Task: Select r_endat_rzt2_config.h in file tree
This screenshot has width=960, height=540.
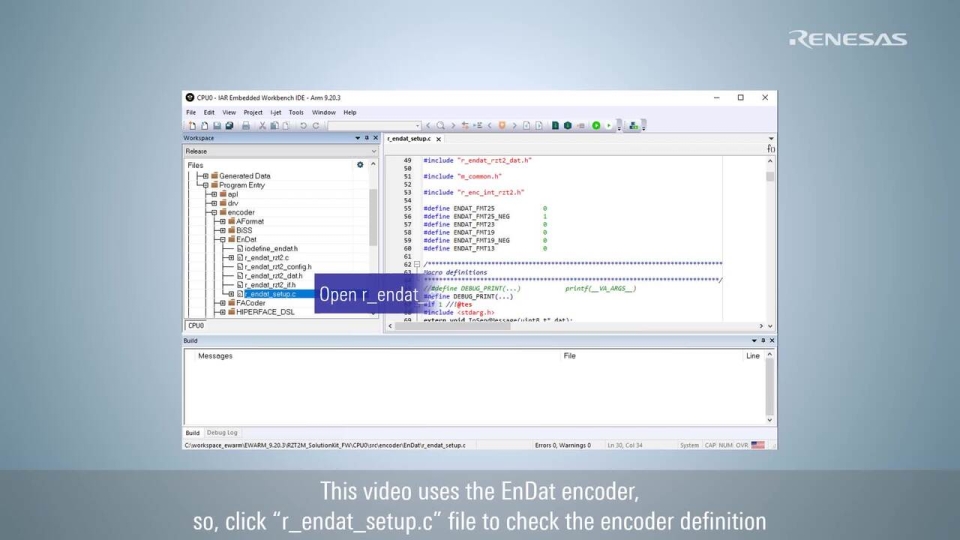Action: [x=277, y=267]
